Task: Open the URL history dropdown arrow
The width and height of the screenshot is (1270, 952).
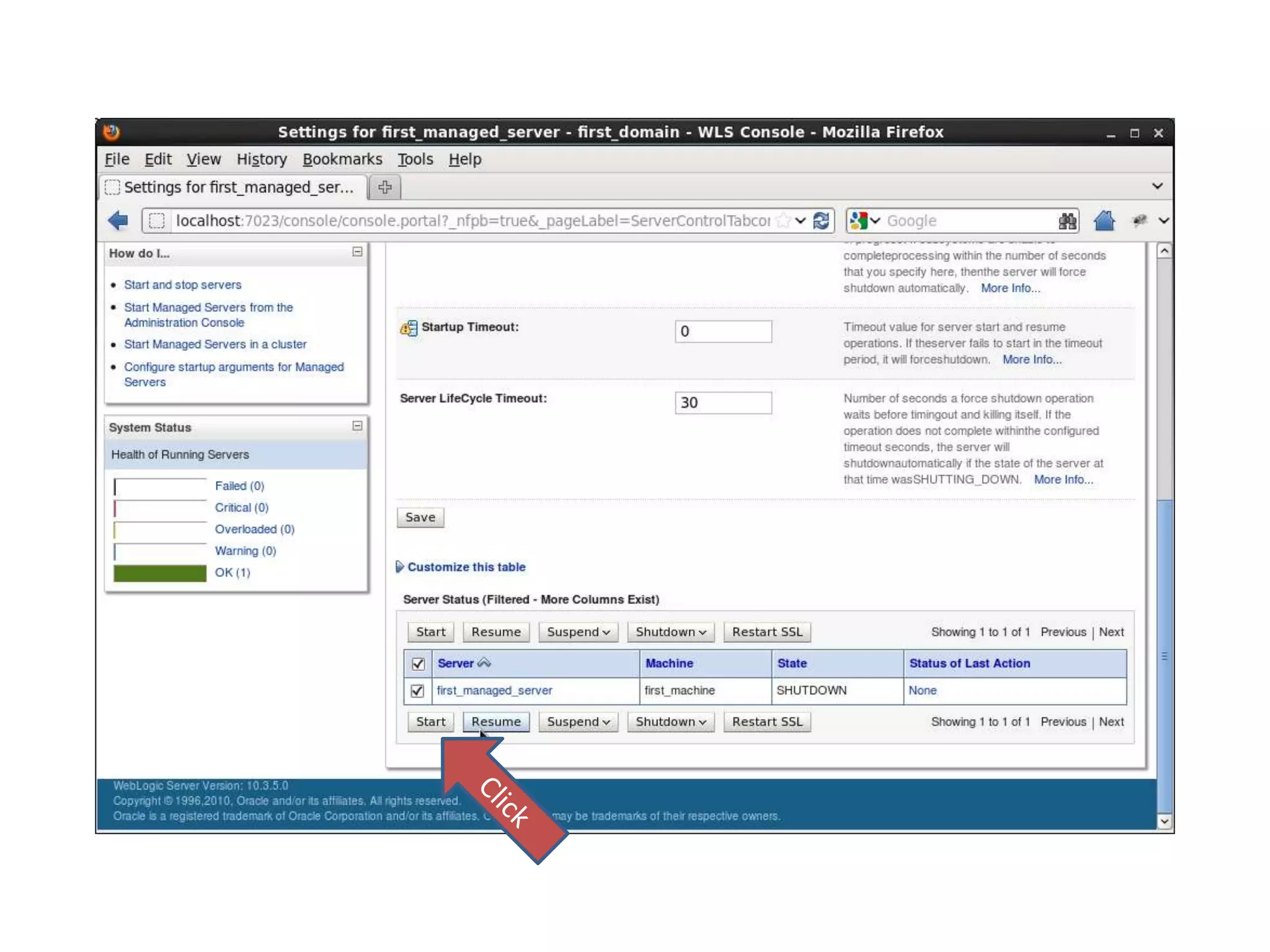Action: coord(801,221)
